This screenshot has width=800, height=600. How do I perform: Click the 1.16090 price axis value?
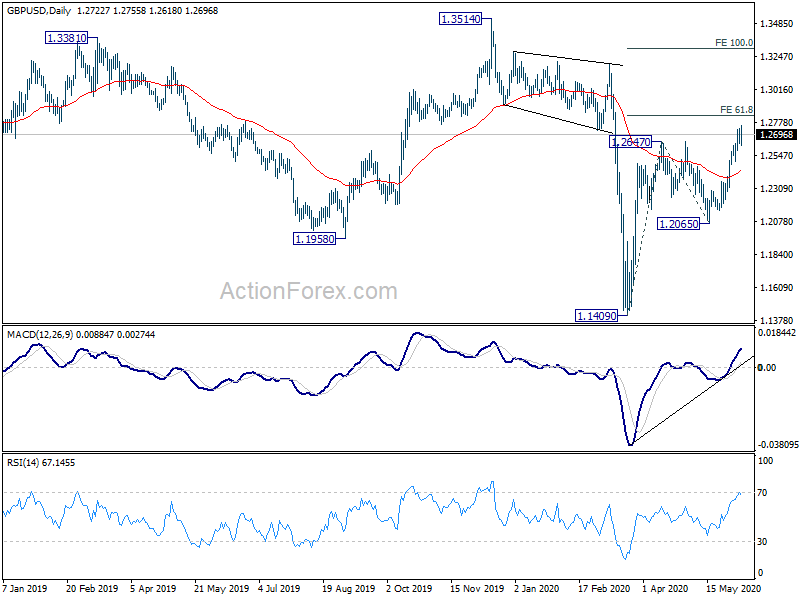[x=777, y=288]
